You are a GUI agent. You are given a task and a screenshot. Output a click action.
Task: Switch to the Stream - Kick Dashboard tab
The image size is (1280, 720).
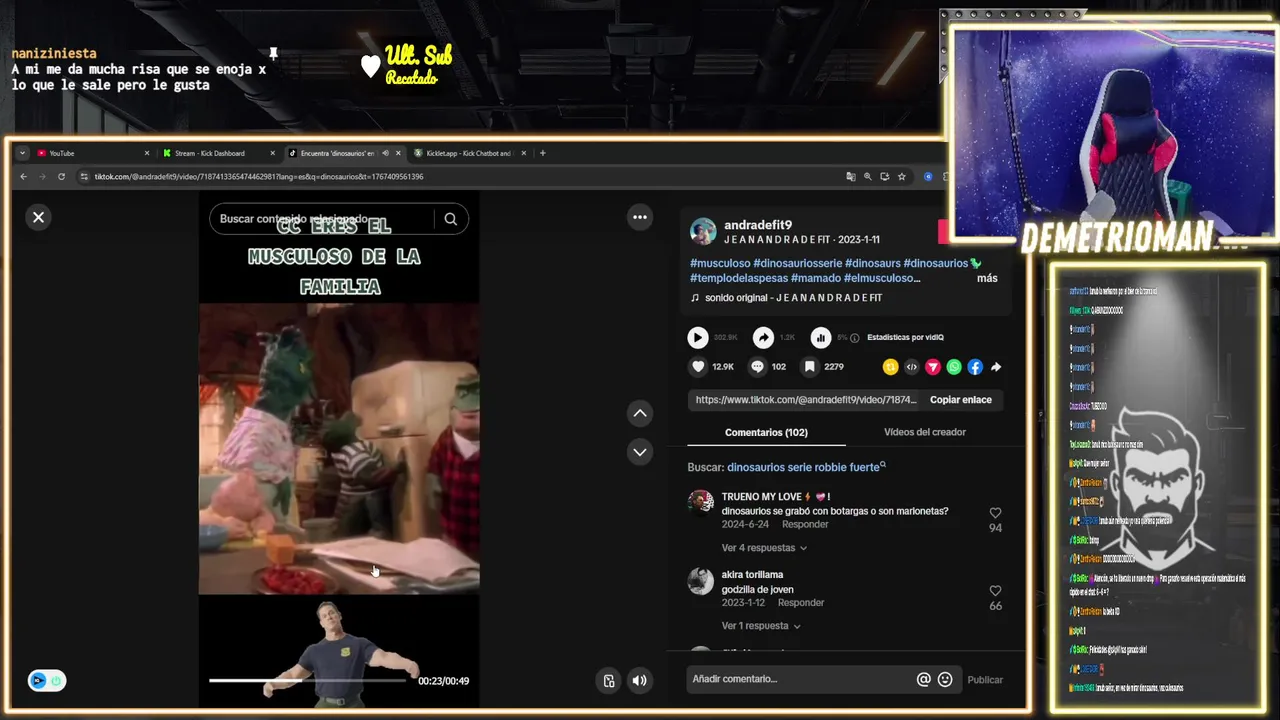[x=218, y=153]
